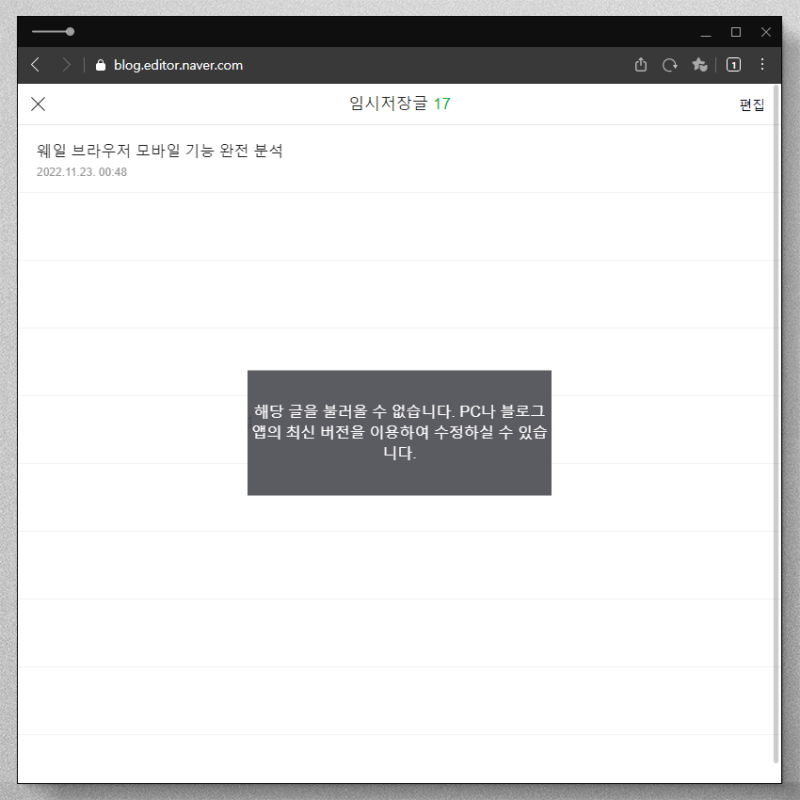Screen dimensions: 800x800
Task: Reload the page with the refresh icon
Action: [670, 65]
